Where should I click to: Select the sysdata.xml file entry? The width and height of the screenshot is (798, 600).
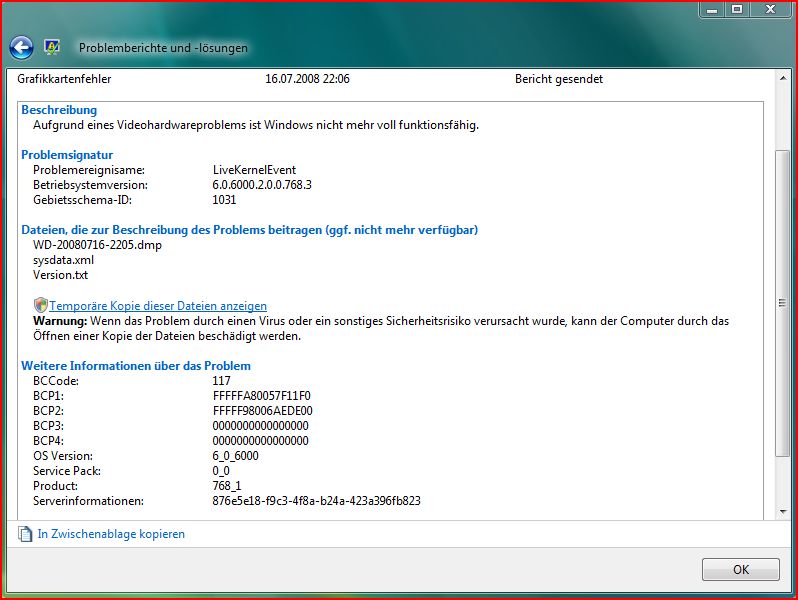point(64,260)
